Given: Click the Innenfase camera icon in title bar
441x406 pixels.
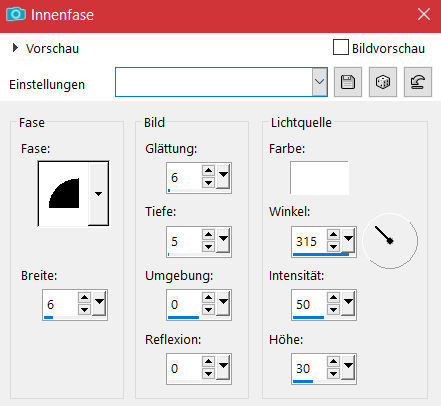Looking at the screenshot, I should pyautogui.click(x=16, y=14).
